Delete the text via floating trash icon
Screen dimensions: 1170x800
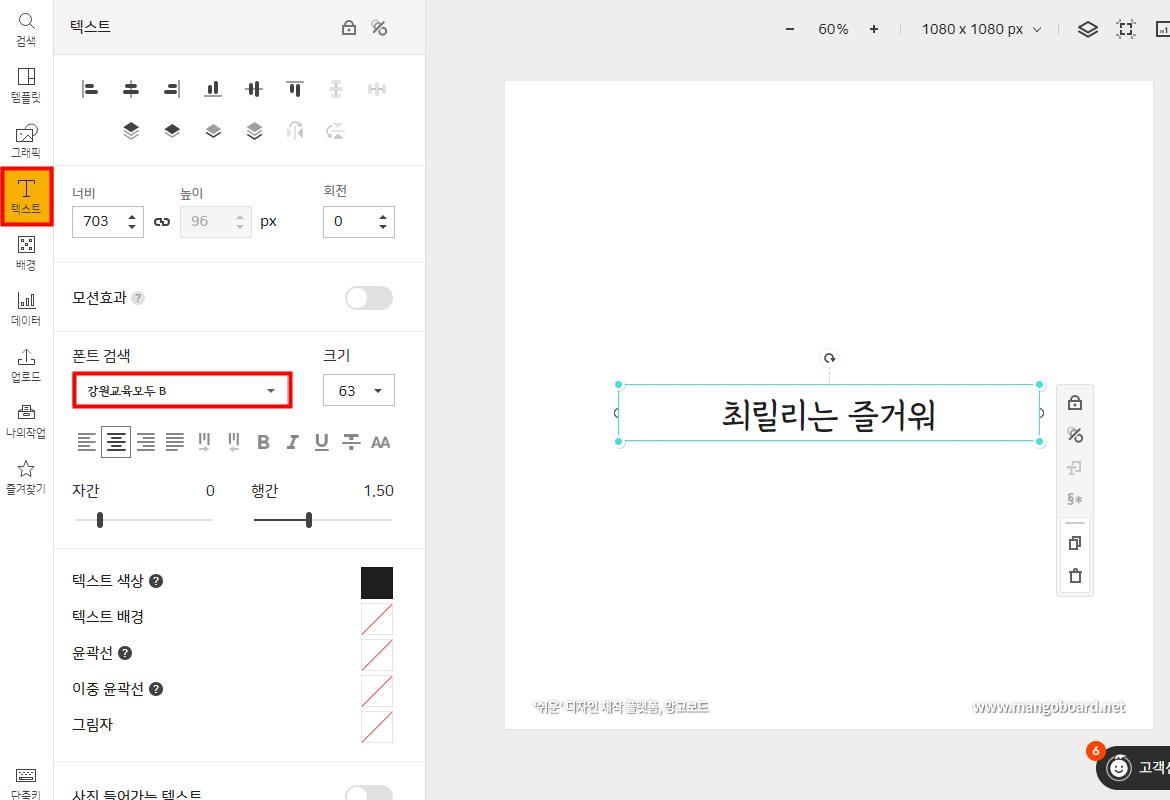click(1074, 575)
